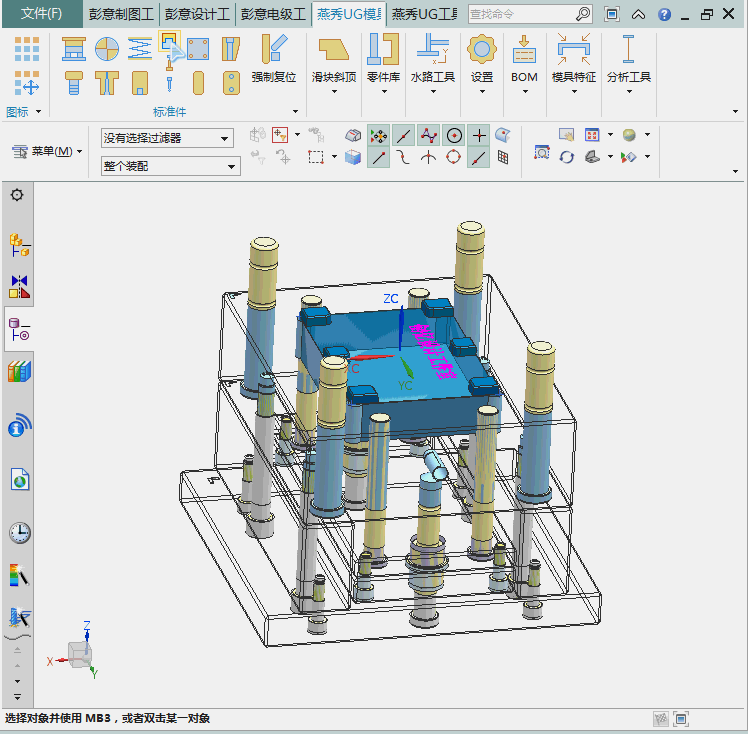Image resolution: width=748 pixels, height=734 pixels.
Task: Click the rounded oval block icon
Action: click(x=198, y=83)
